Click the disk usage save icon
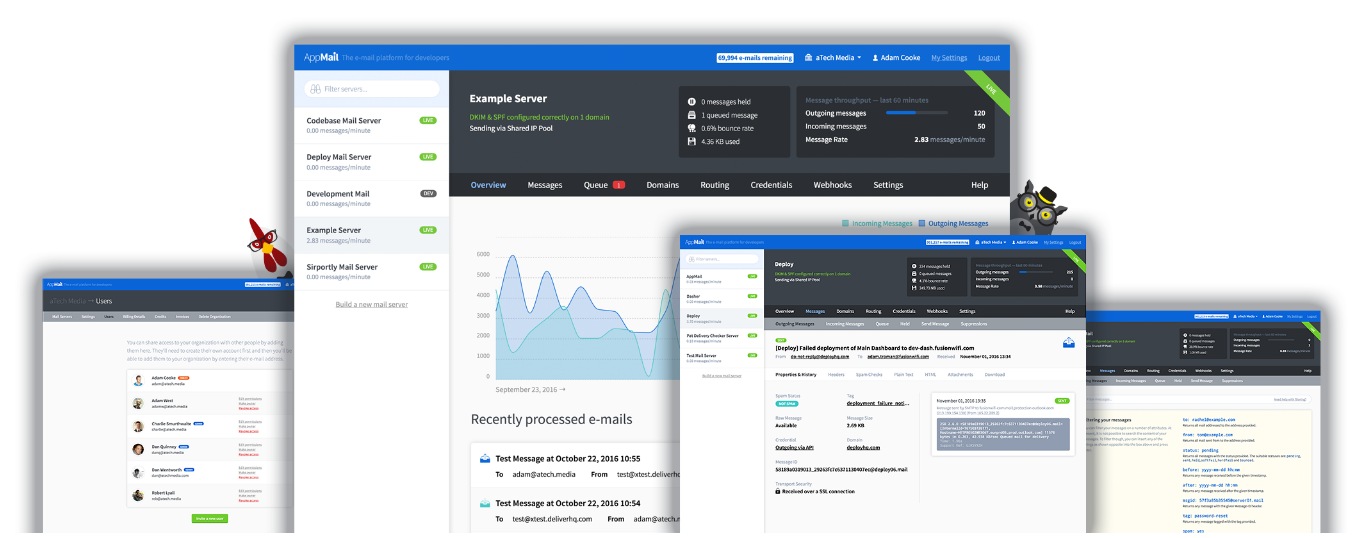 691,142
